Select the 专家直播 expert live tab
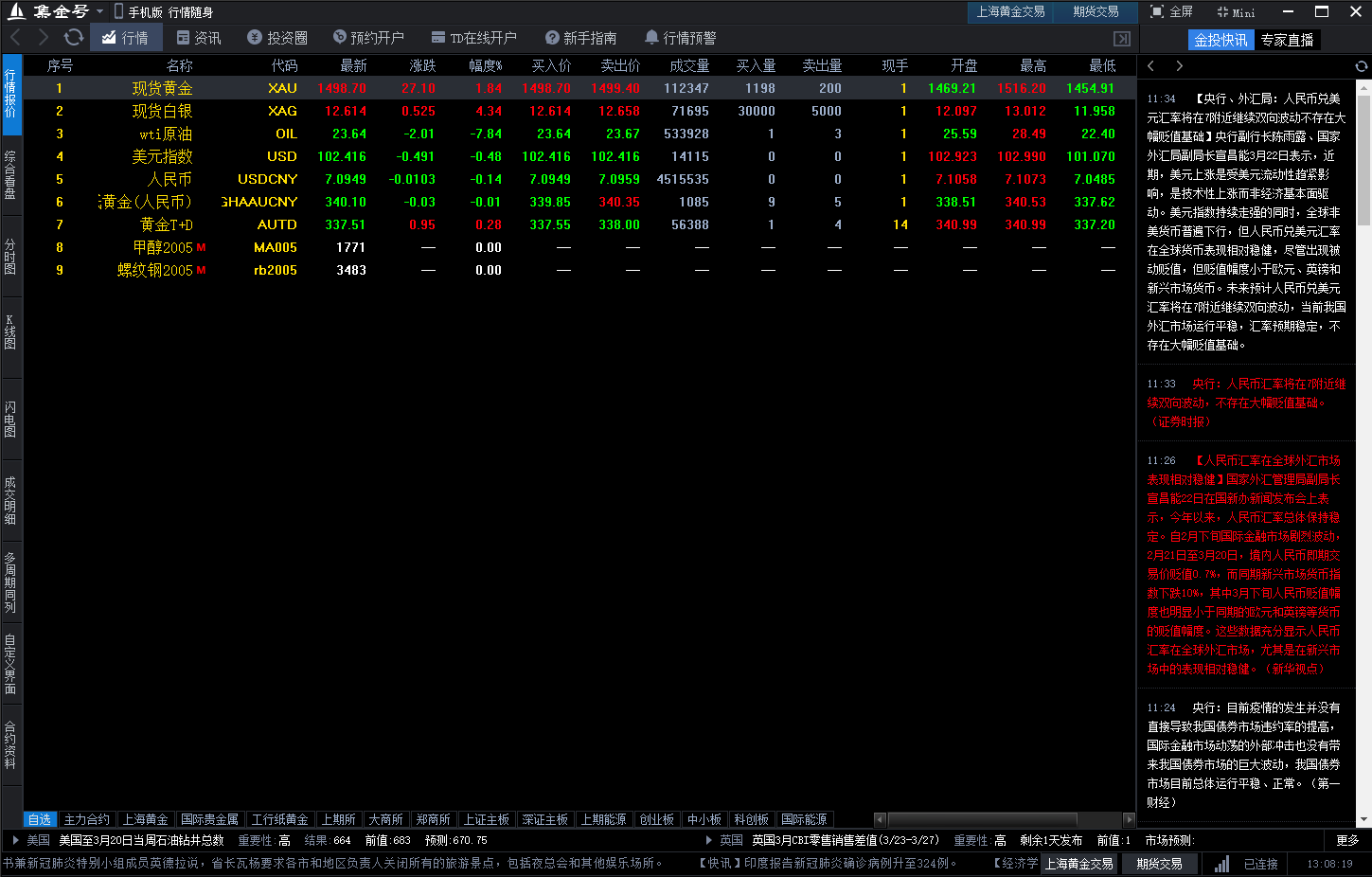1372x877 pixels. pos(1287,40)
